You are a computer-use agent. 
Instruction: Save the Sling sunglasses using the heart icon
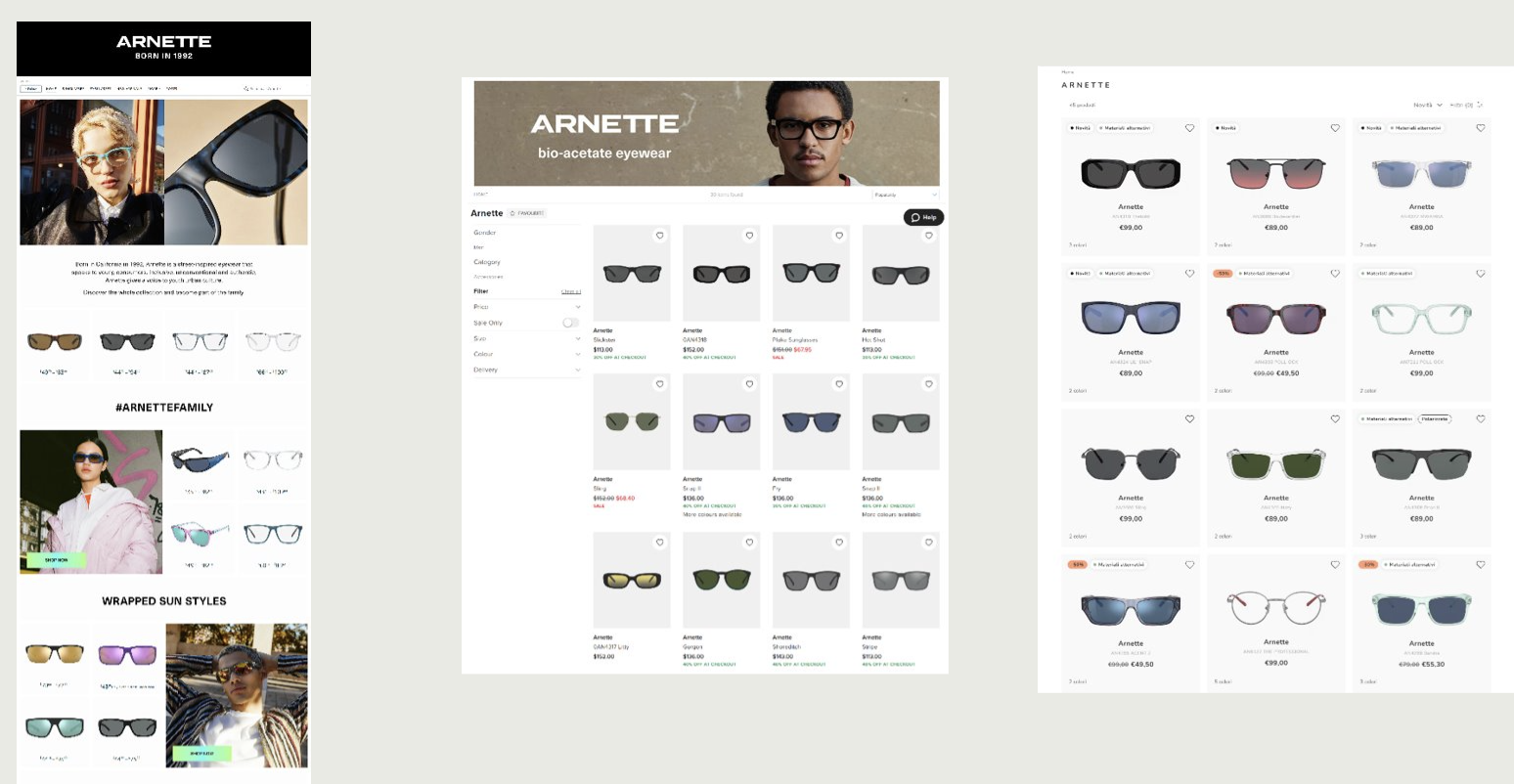659,384
